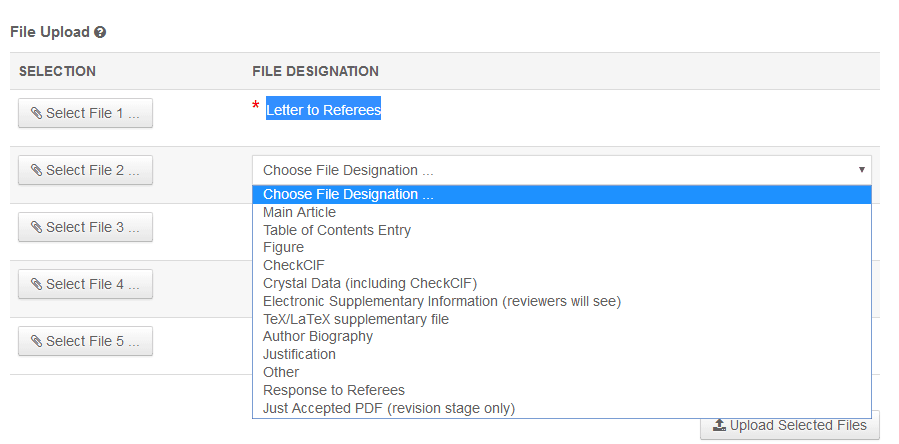Click the Select File 1 button
Screen dimensions: 899x444
pos(85,113)
